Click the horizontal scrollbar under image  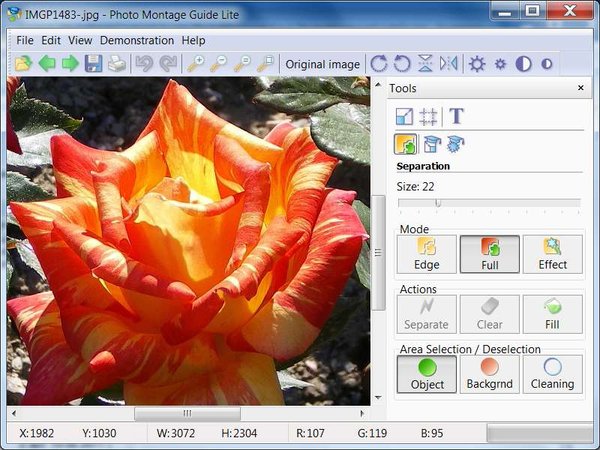point(187,413)
